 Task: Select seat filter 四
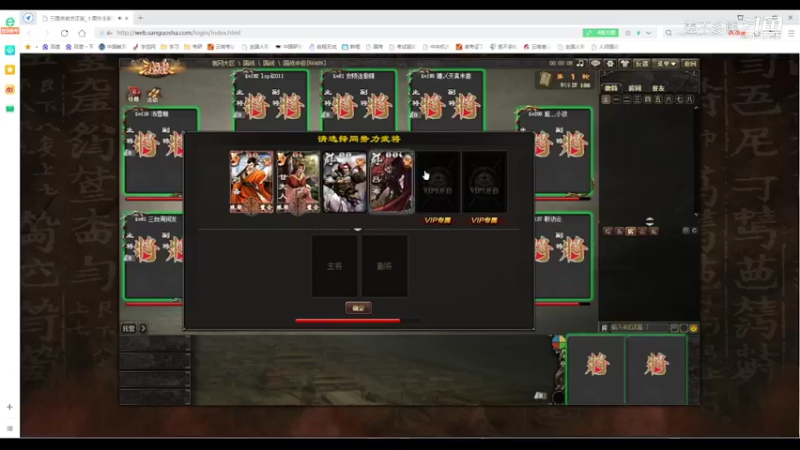click(647, 99)
